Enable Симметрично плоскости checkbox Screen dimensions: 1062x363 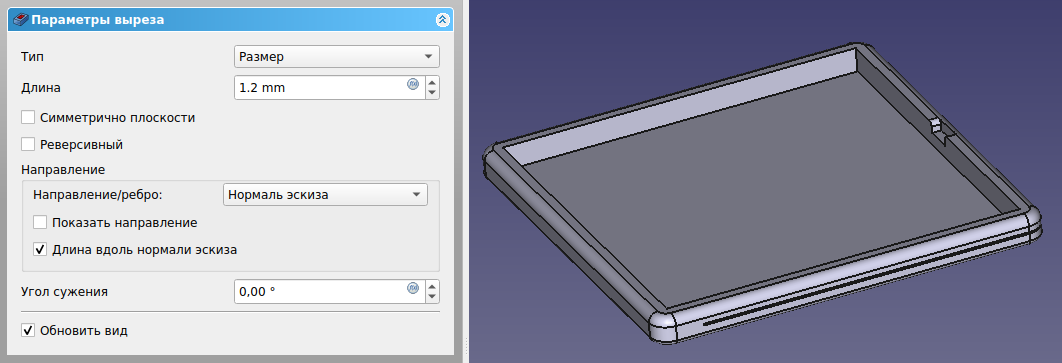[28, 117]
